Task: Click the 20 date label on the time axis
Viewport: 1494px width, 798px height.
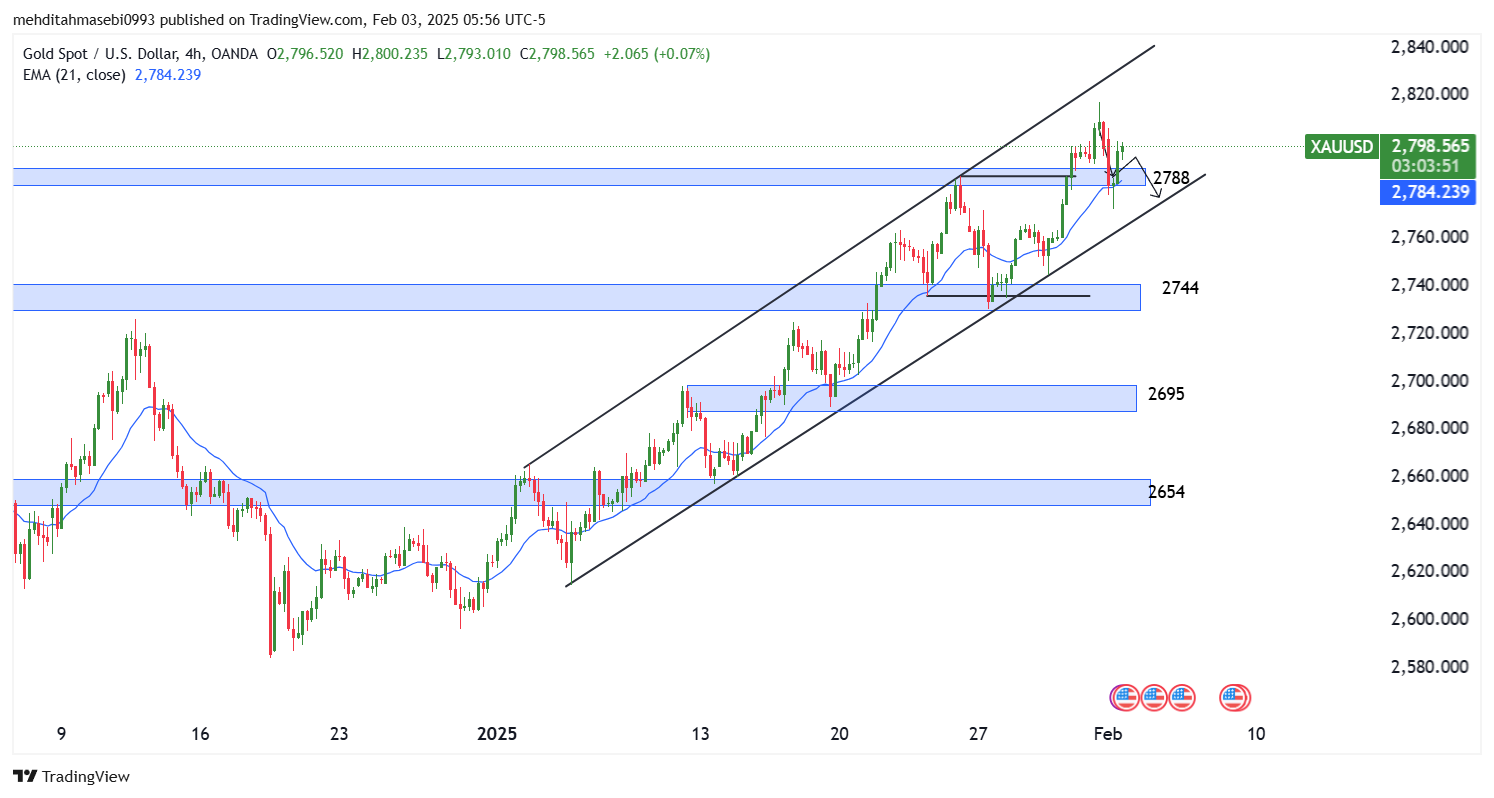Action: [839, 734]
